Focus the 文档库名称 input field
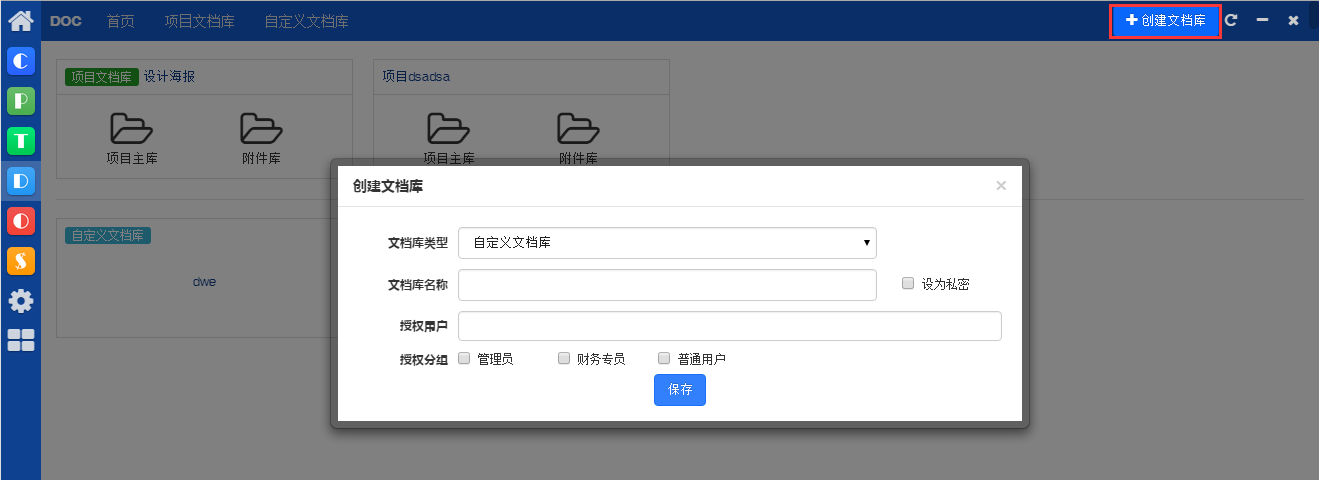Viewport: 1319px width, 480px height. (x=667, y=284)
